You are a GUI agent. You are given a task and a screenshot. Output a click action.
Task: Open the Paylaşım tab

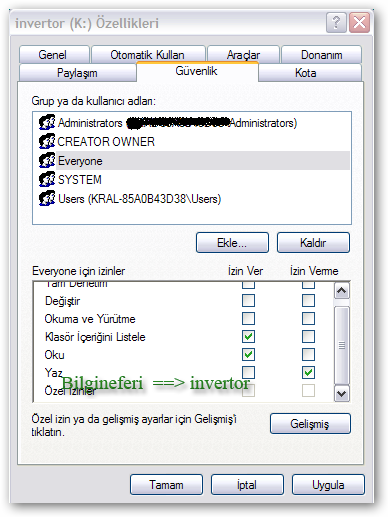[77, 73]
